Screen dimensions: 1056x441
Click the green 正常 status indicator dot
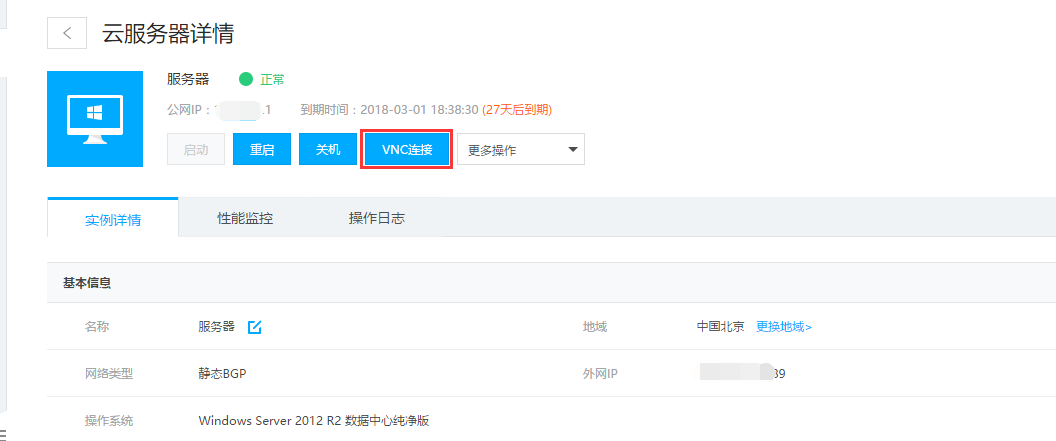(x=246, y=79)
